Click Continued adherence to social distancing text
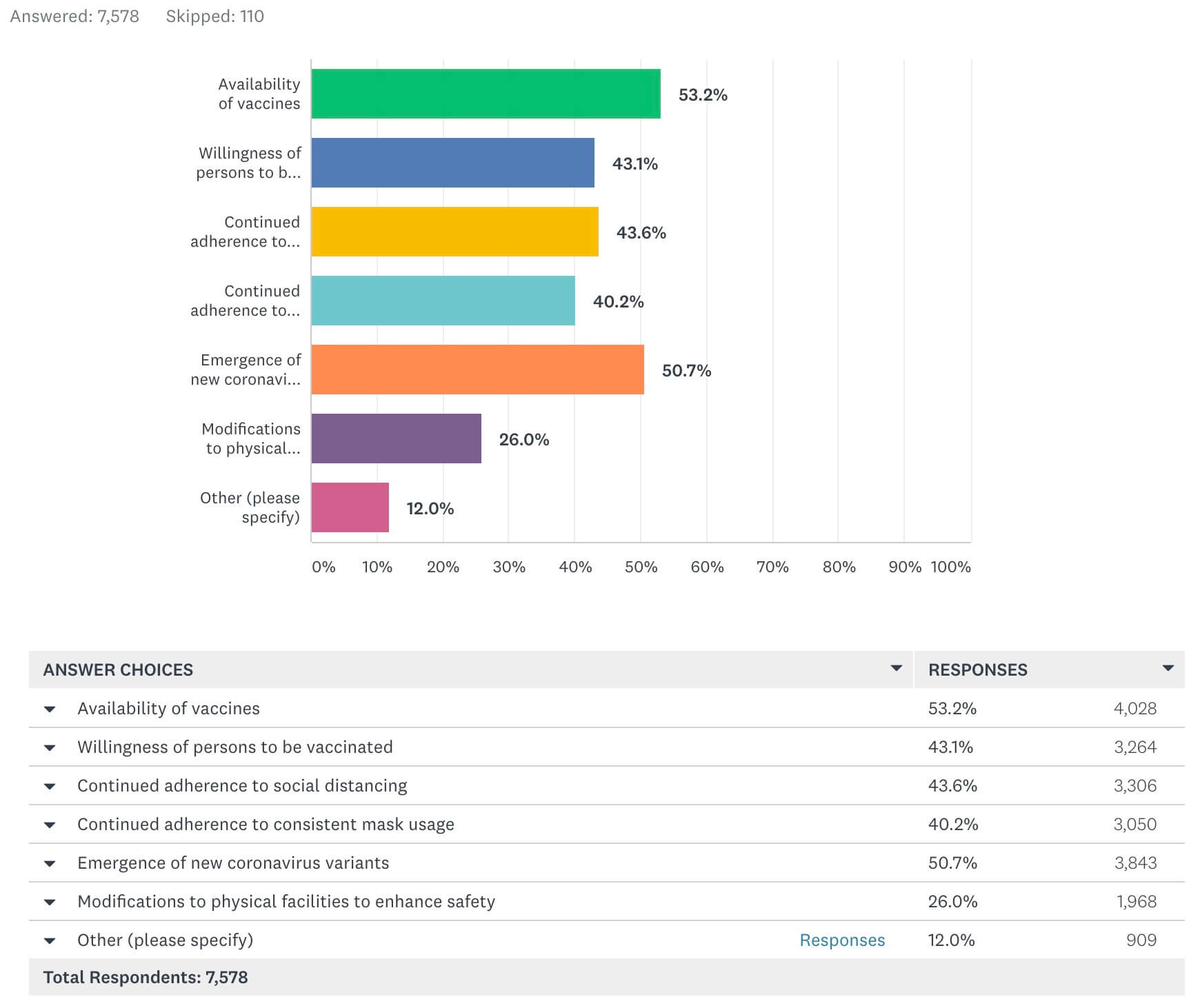Image resolution: width=1200 pixels, height=1008 pixels. click(242, 786)
